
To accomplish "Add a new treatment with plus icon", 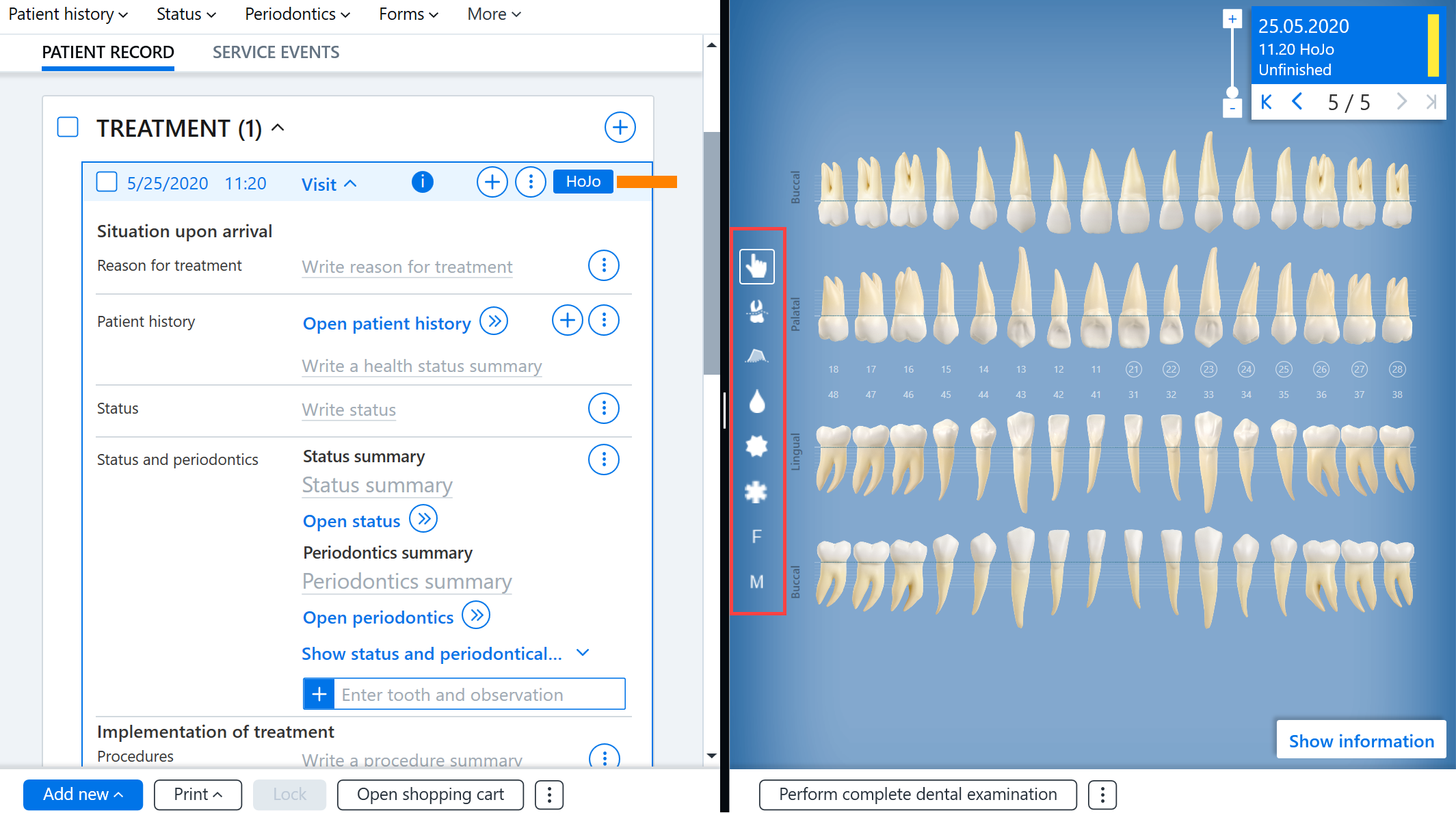I will [x=620, y=128].
